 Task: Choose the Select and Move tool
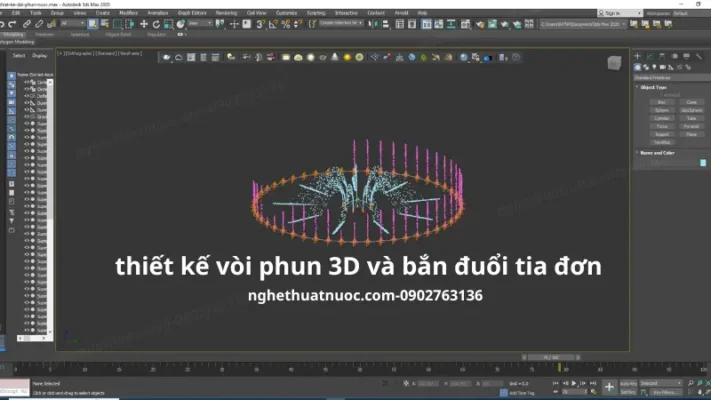tap(144, 24)
